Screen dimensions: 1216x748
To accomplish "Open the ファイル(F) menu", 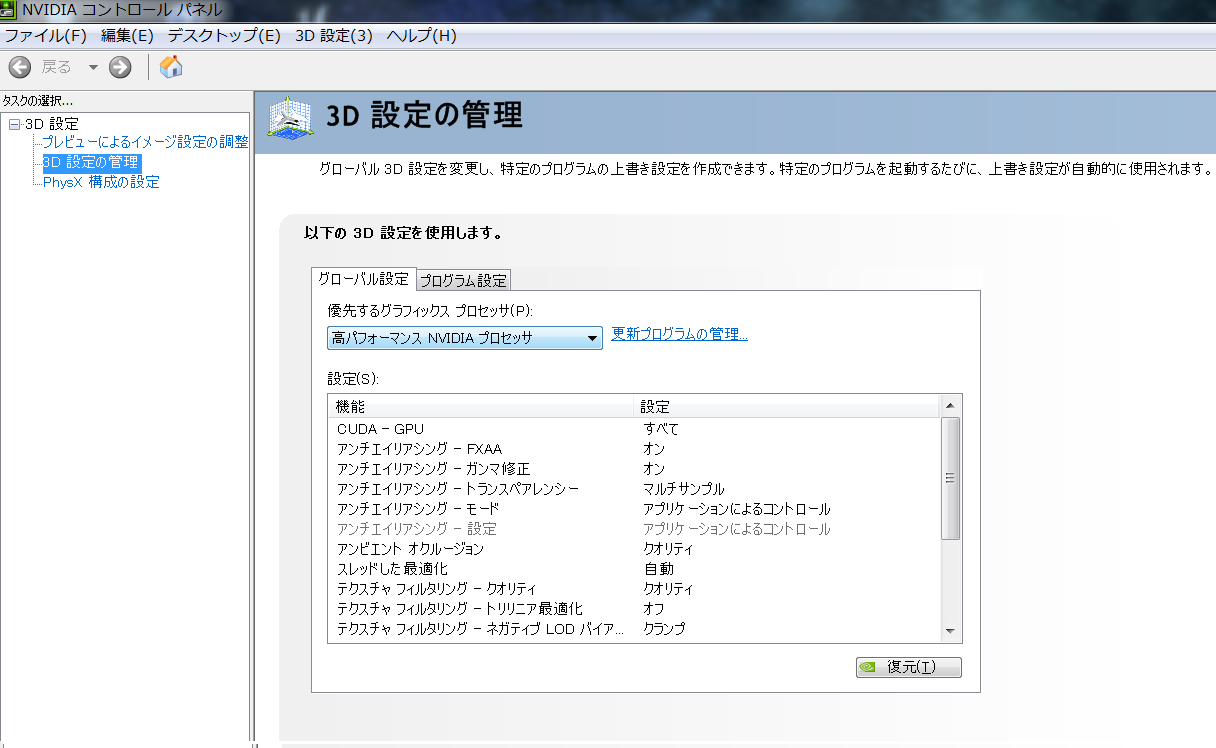I will tap(46, 35).
